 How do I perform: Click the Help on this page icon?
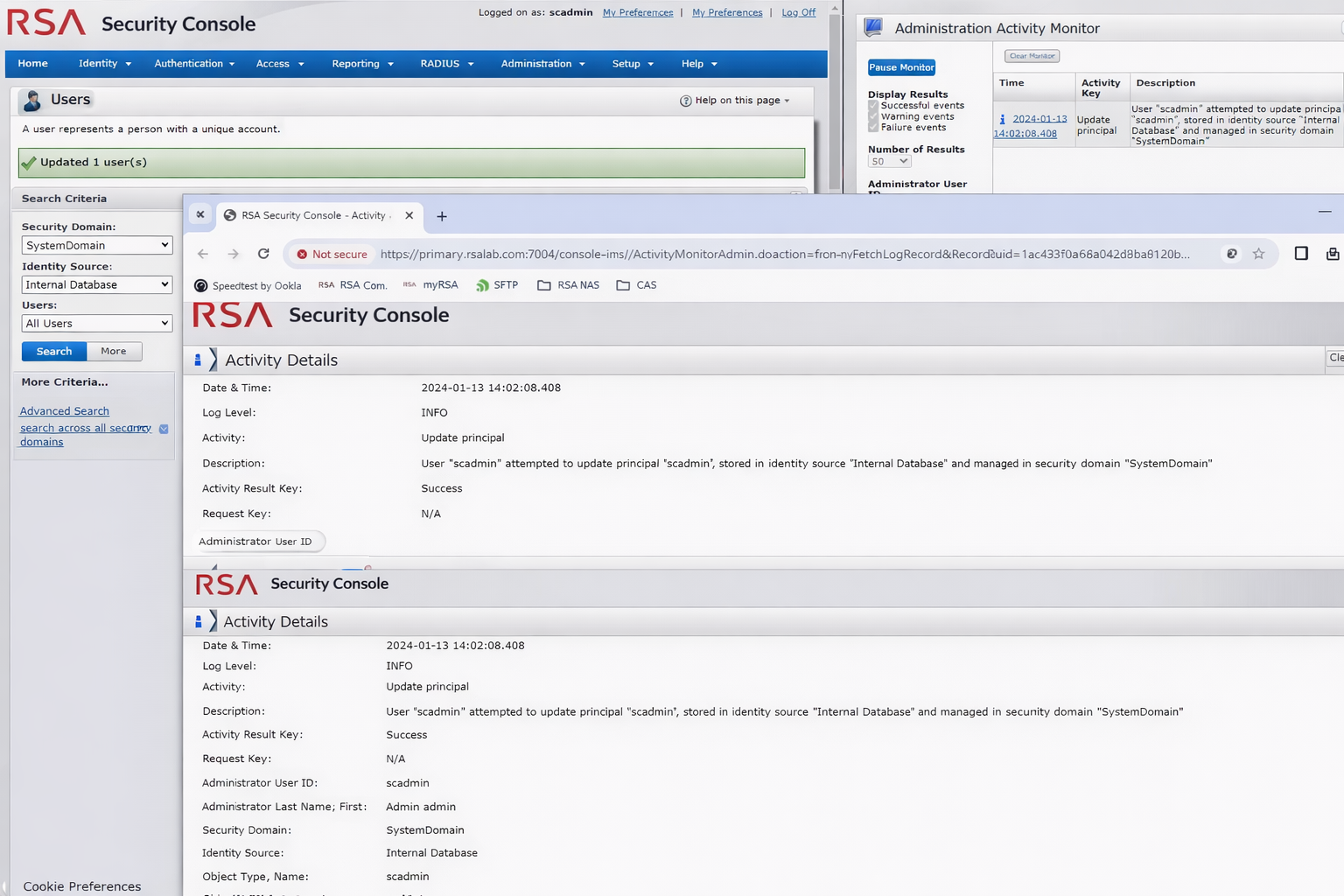click(686, 101)
